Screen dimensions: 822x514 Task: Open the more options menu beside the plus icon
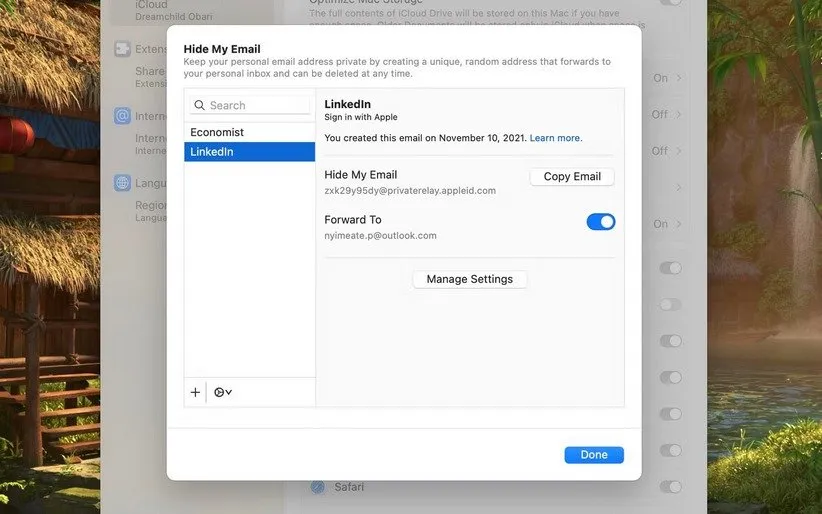[223, 392]
